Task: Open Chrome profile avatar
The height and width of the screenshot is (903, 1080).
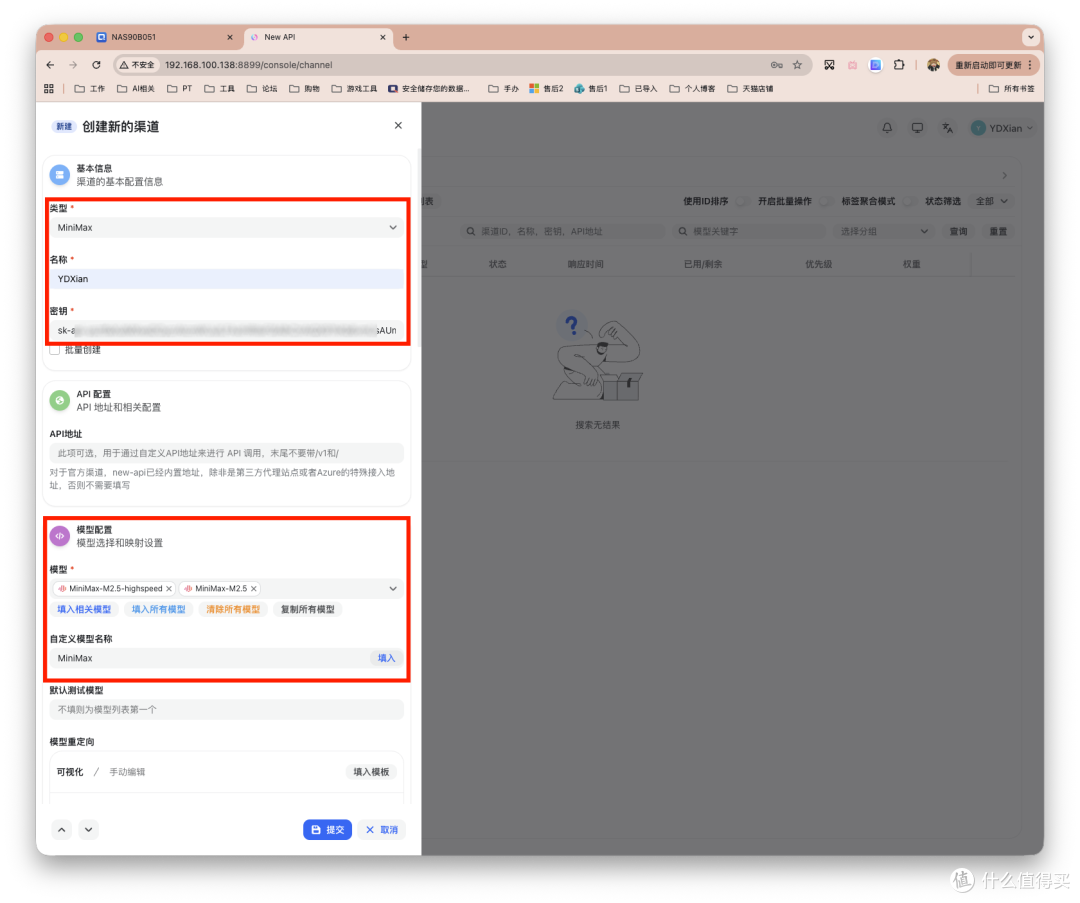Action: tap(933, 65)
